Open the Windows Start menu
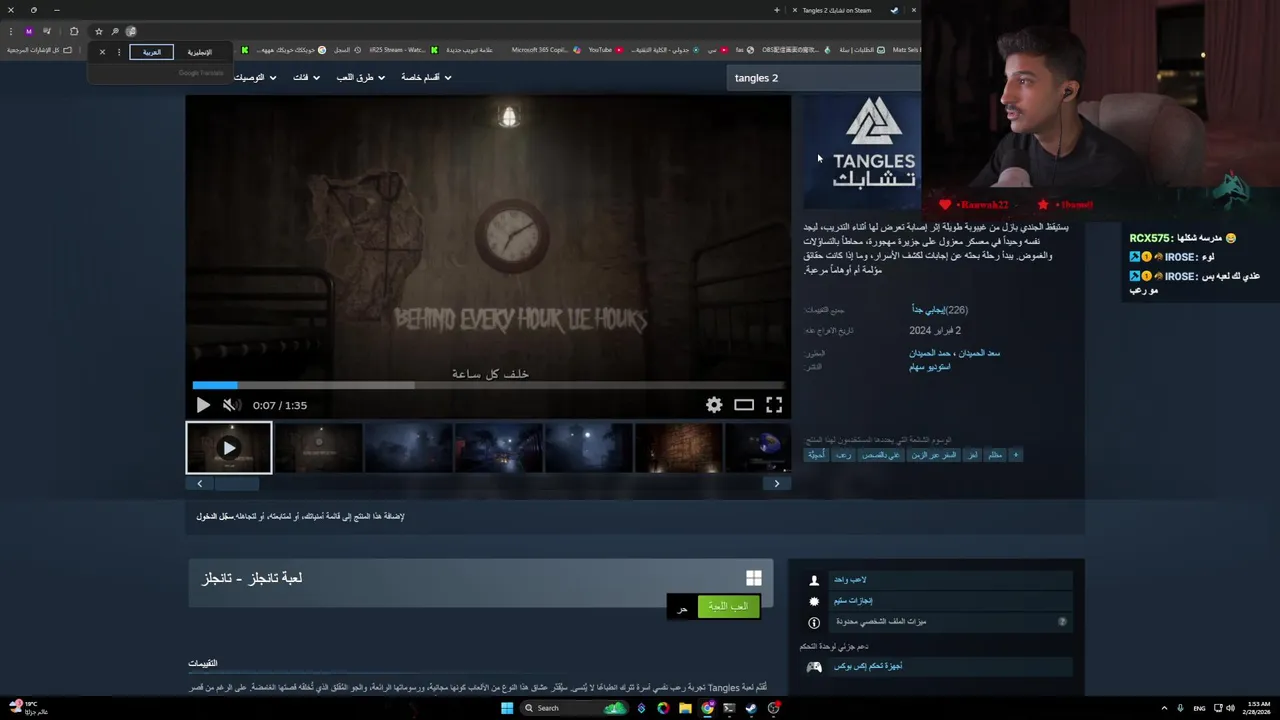1280x720 pixels. pos(507,708)
